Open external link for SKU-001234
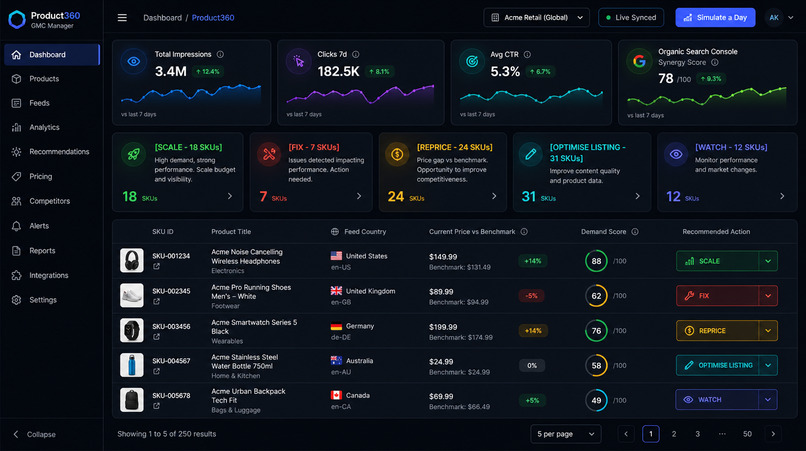Image resolution: width=806 pixels, height=451 pixels. [156, 266]
